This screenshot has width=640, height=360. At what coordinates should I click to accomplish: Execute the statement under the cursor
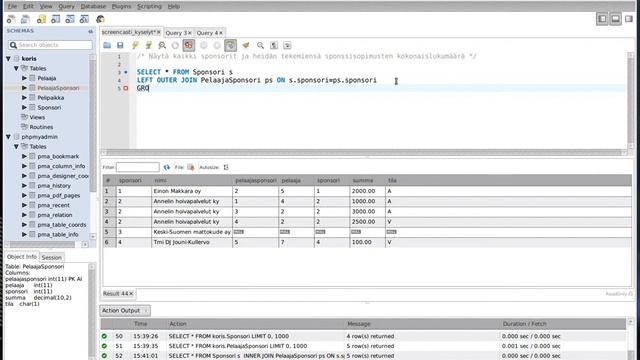point(149,45)
